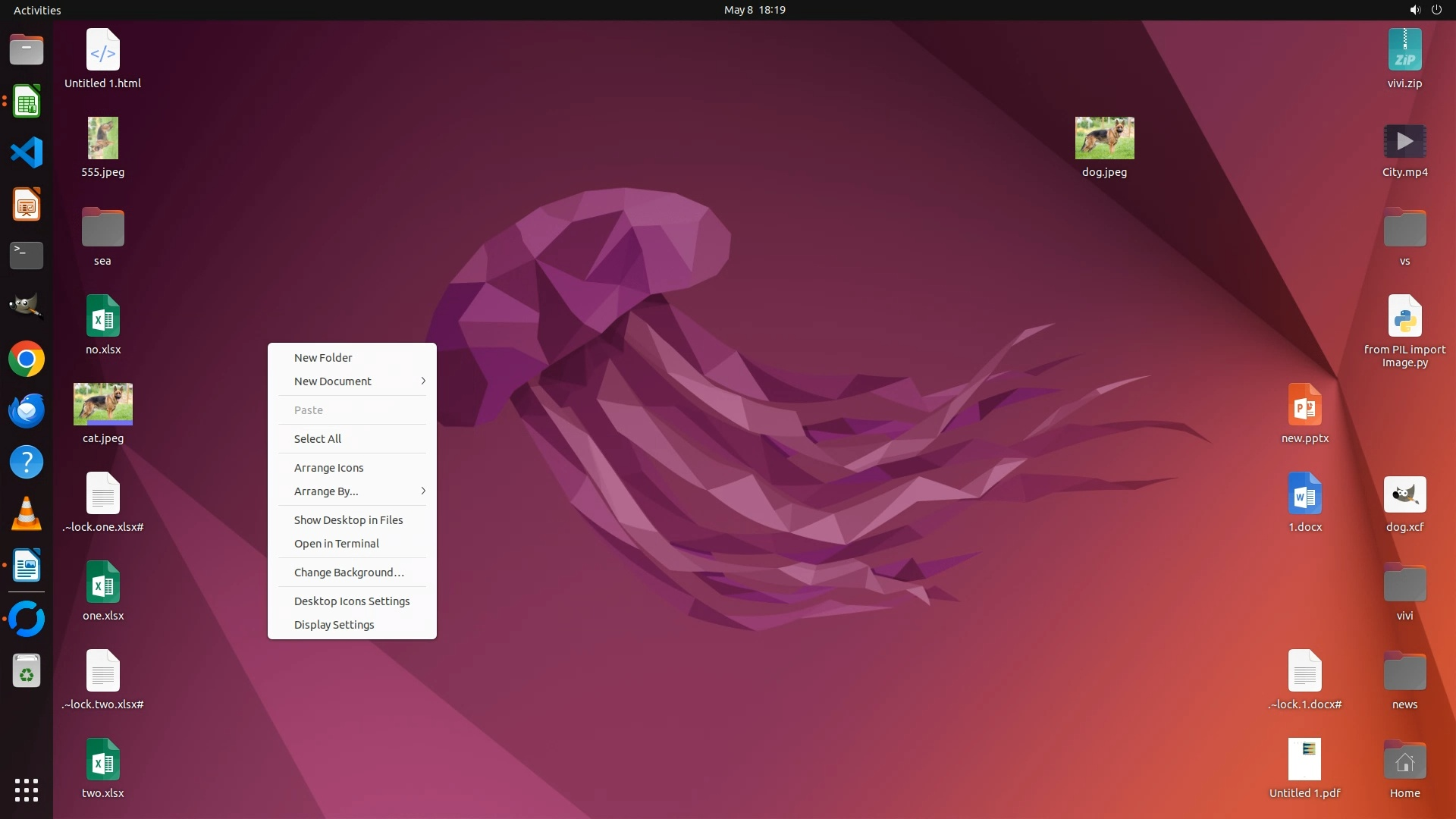Image resolution: width=1456 pixels, height=819 pixels.
Task: Open the Visual Studio Code dock icon
Action: tap(27, 152)
